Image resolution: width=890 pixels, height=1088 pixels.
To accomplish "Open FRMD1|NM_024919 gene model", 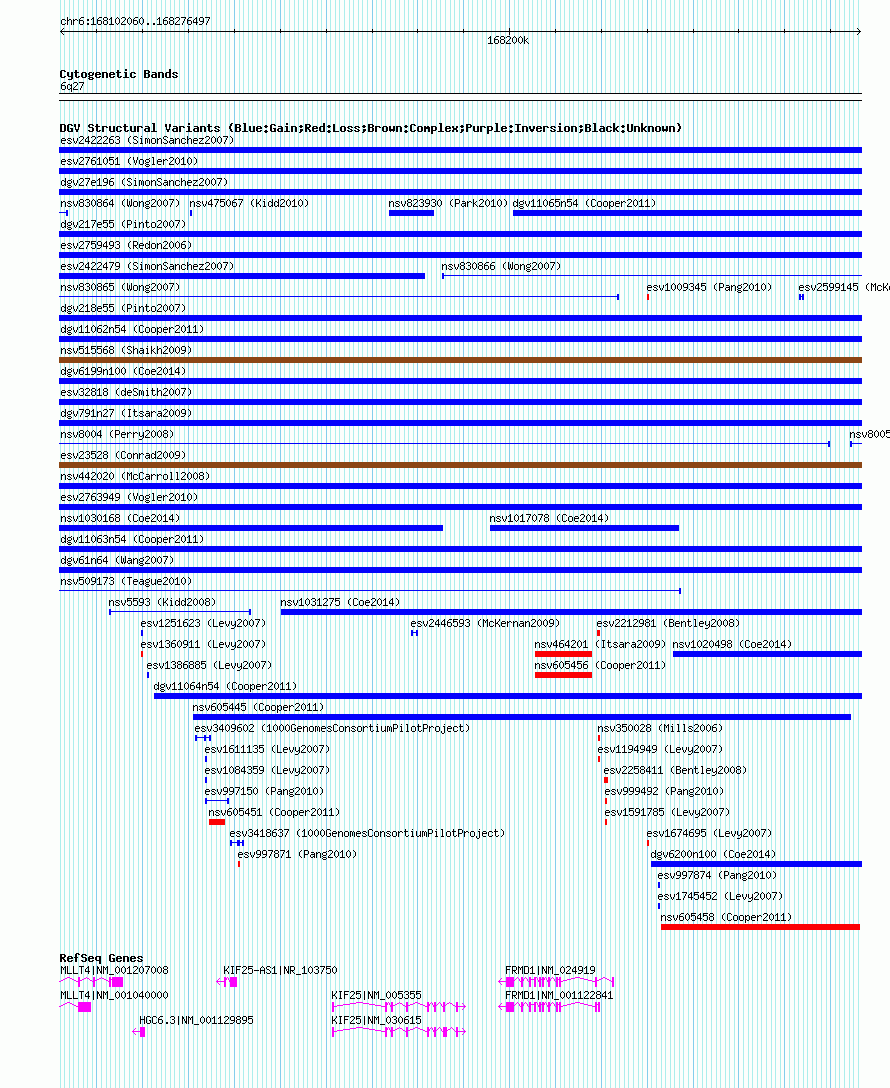I will pyautogui.click(x=556, y=982).
